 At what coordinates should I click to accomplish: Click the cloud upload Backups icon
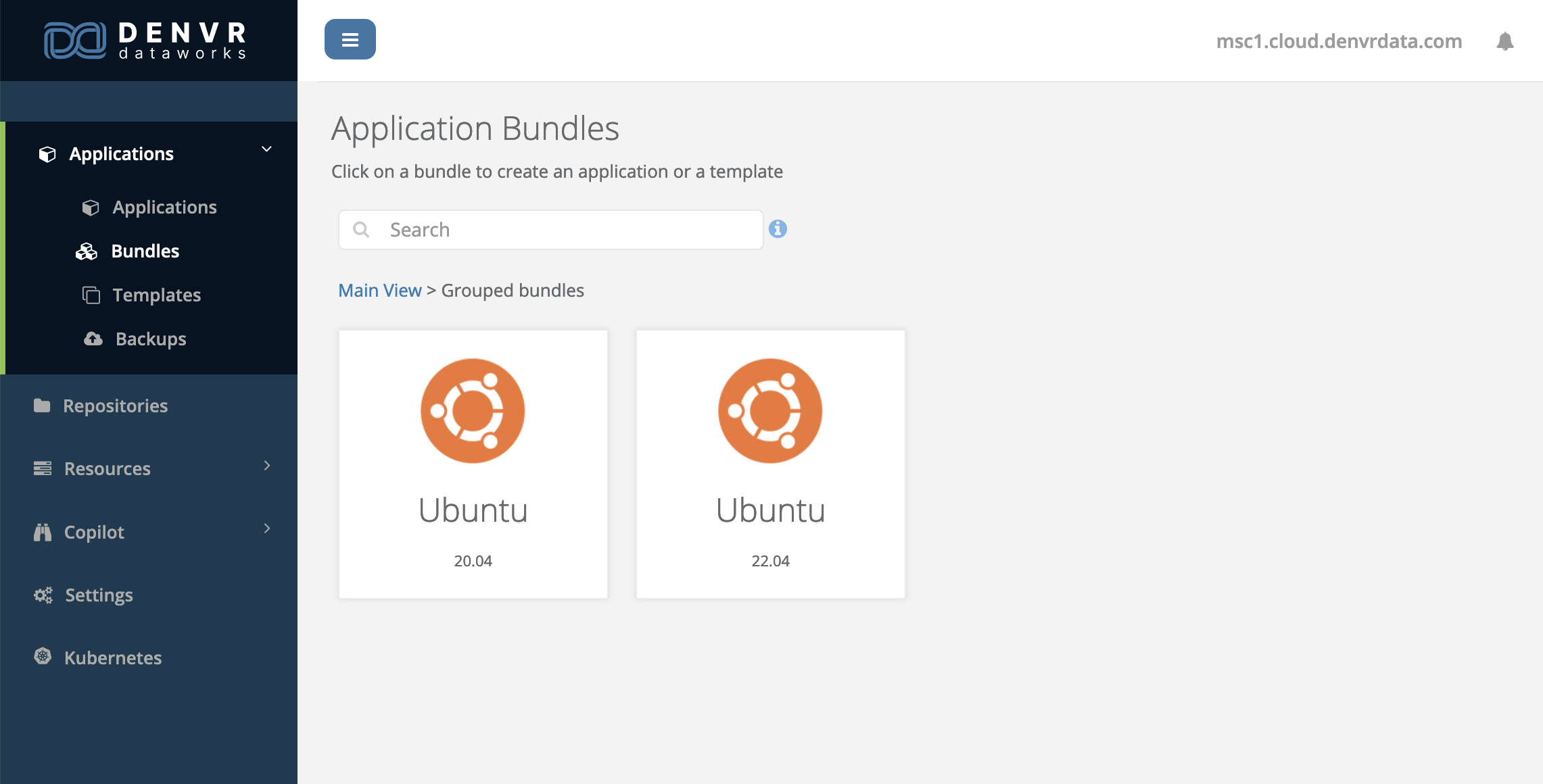(x=93, y=339)
